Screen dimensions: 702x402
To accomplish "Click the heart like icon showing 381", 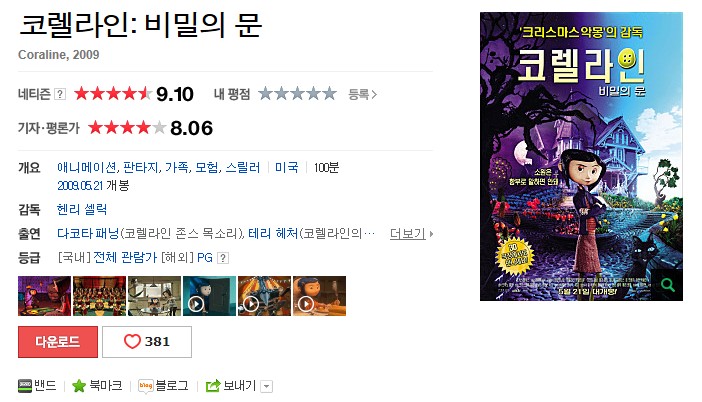I will 132,342.
